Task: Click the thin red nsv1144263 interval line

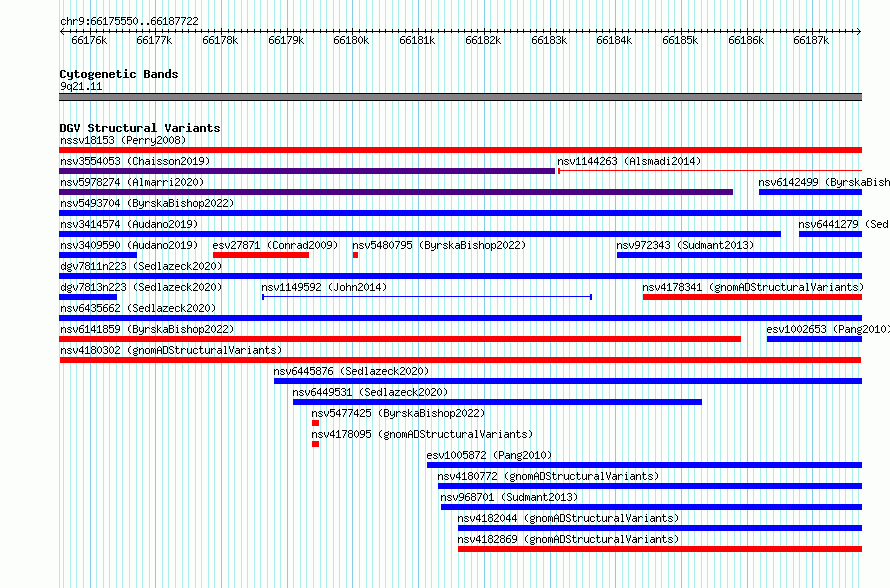Action: click(710, 171)
